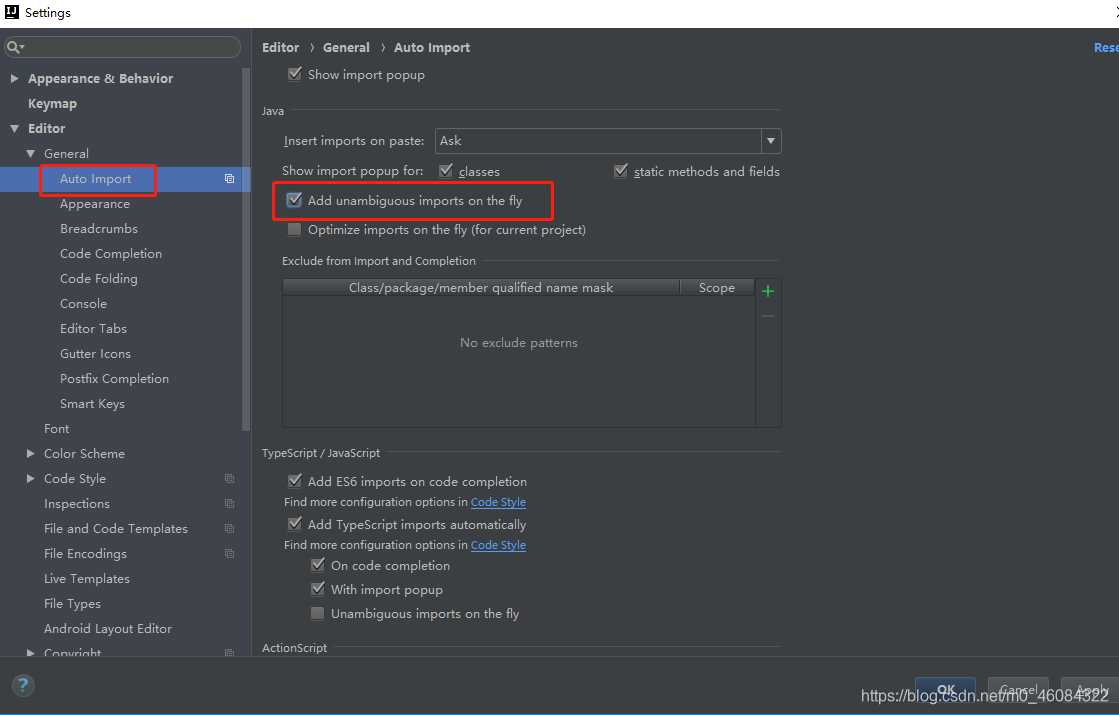Open Code Folding settings
The width and height of the screenshot is (1119, 715).
(98, 278)
